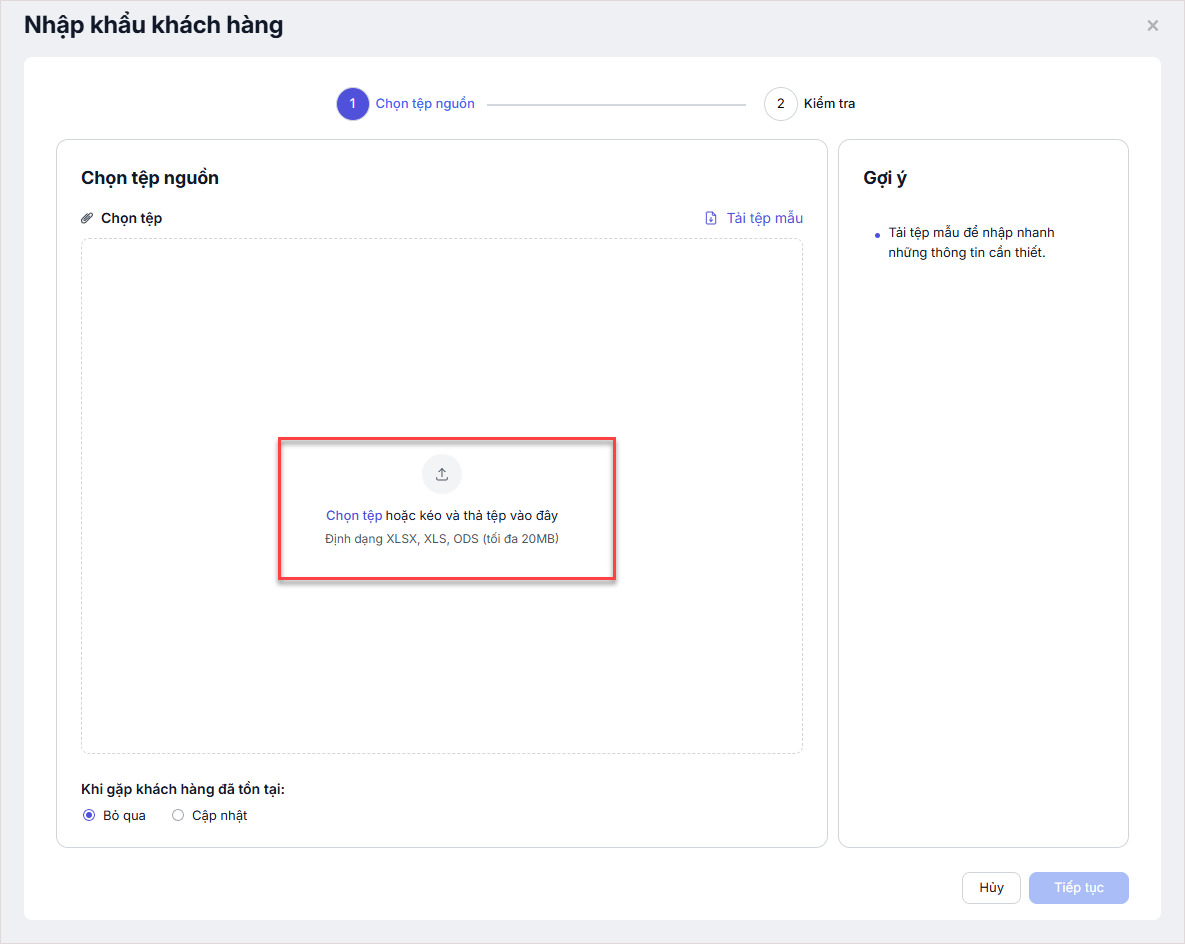The width and height of the screenshot is (1185, 944).
Task: Click the "Nhập khẩu khách hàng" dialog title
Action: pos(154,25)
